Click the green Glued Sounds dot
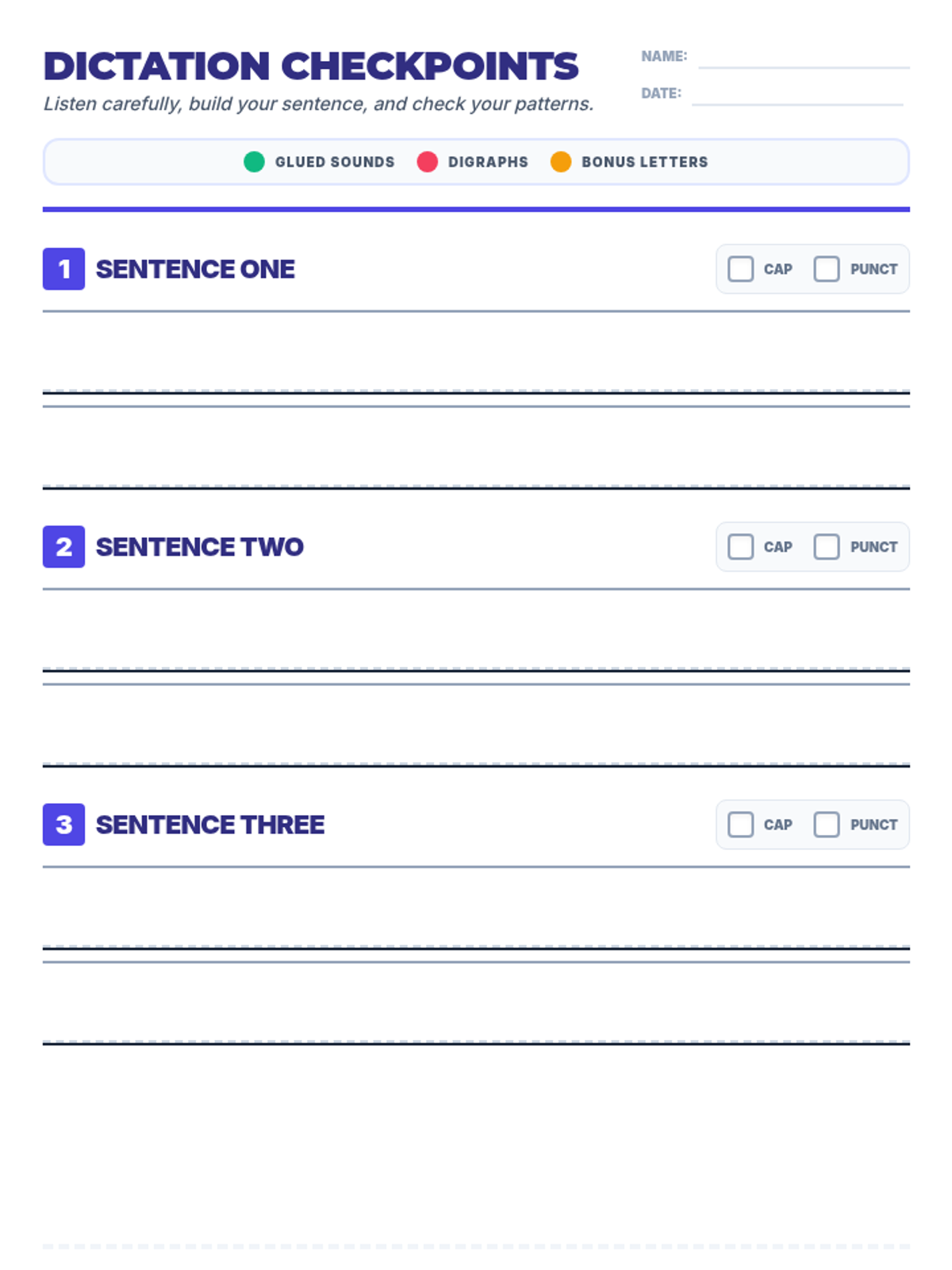 254,162
